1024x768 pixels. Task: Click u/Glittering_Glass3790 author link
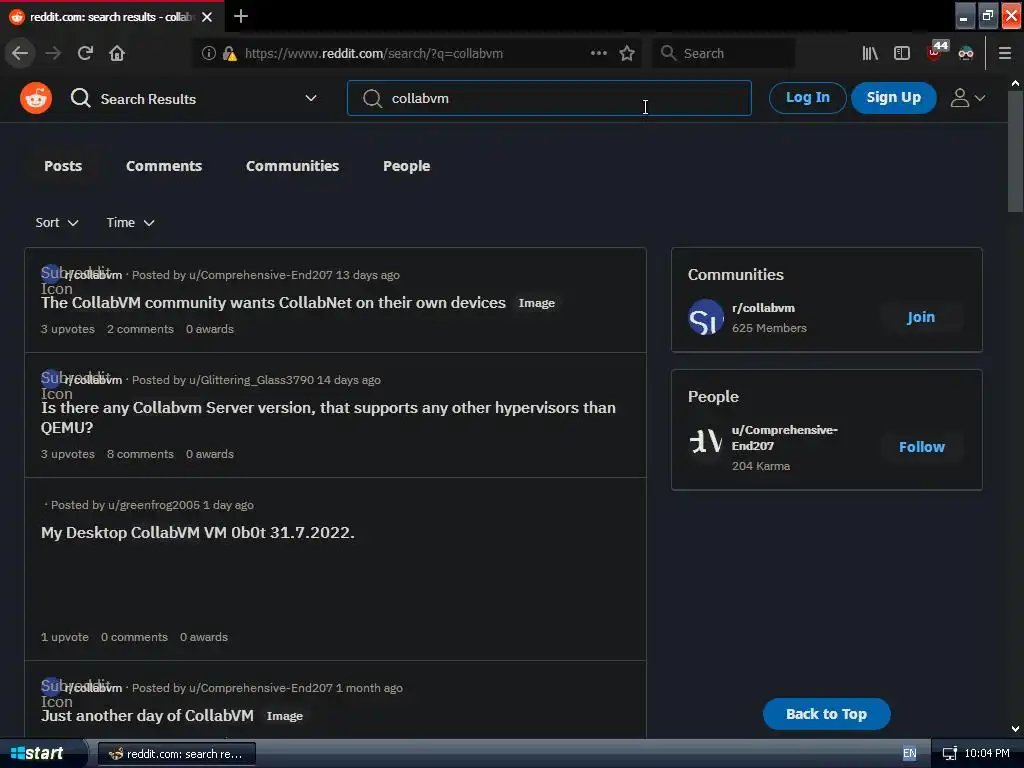251,380
